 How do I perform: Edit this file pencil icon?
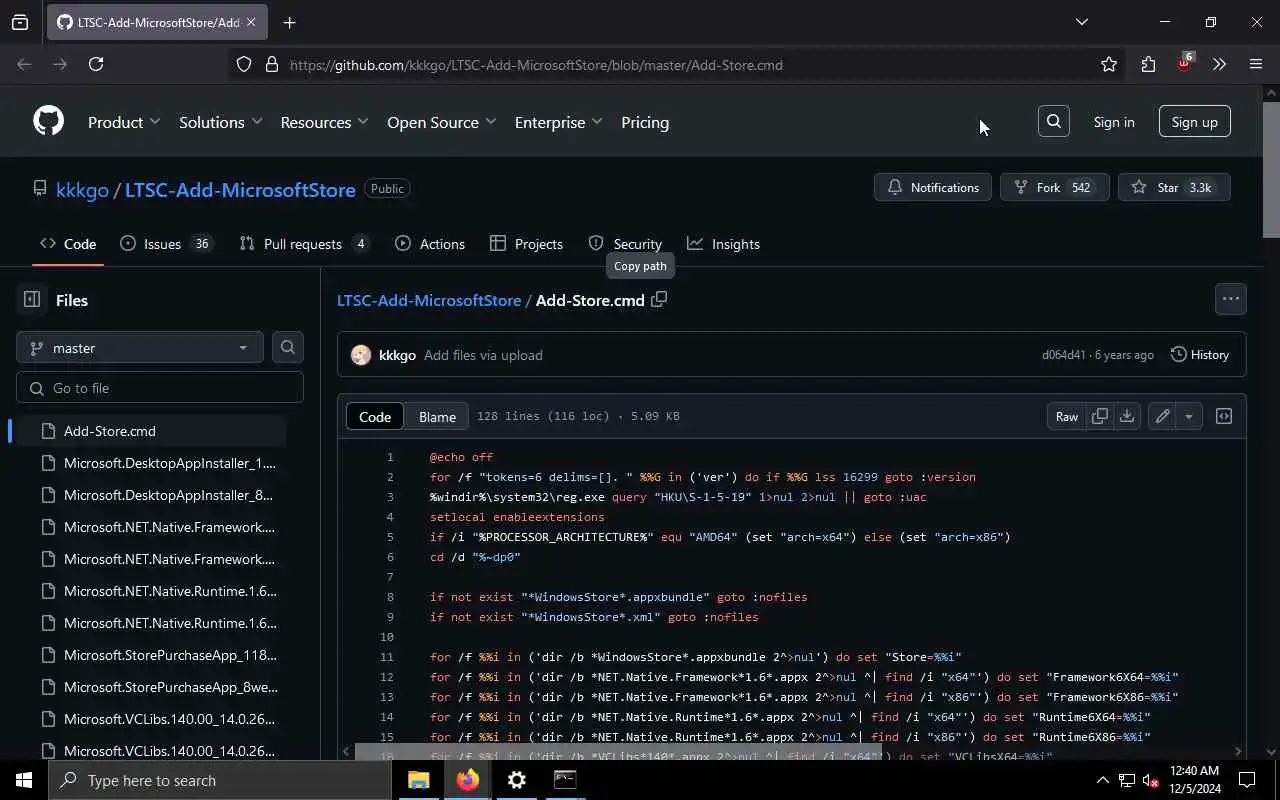[x=1162, y=416]
